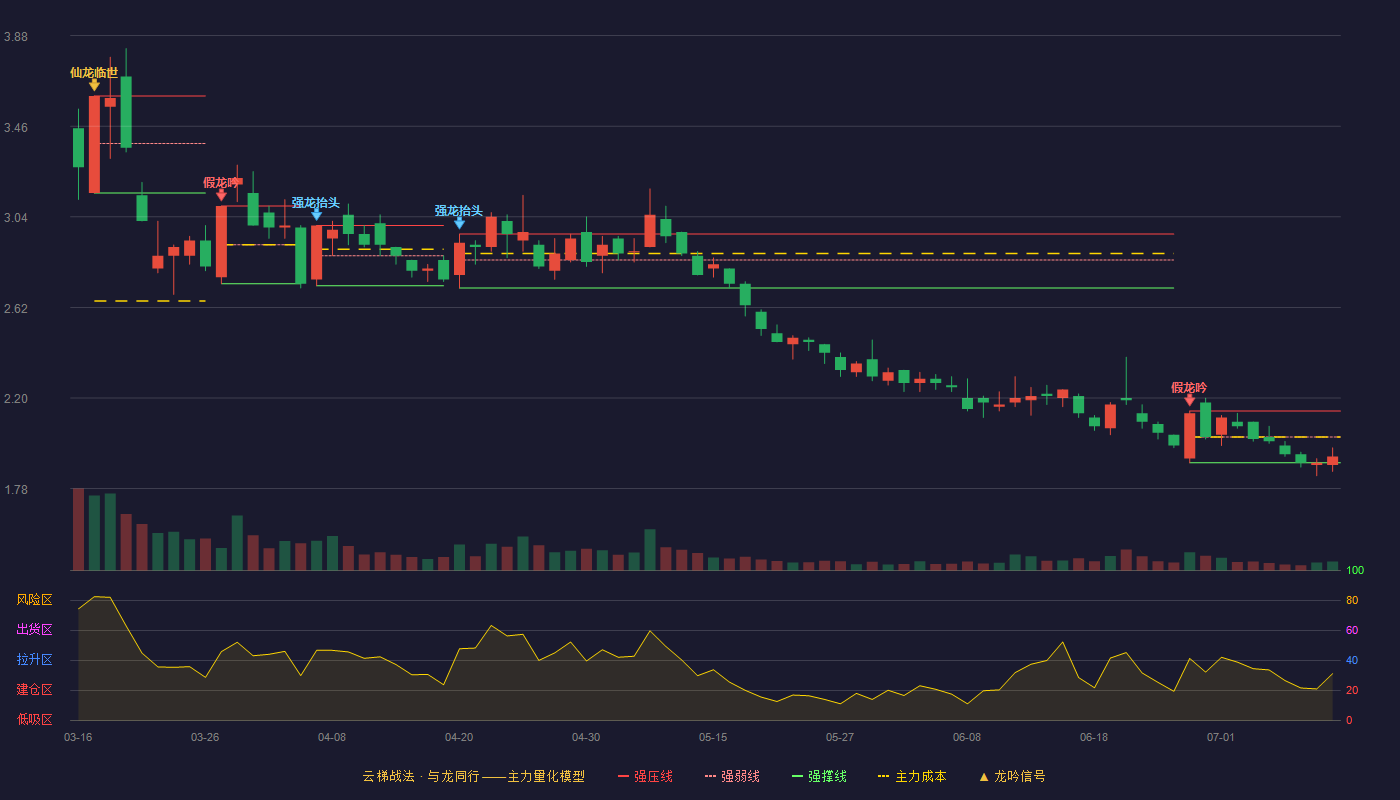Toggle the 龙吟信号 legend entry
The width and height of the screenshot is (1400, 800).
1012,776
